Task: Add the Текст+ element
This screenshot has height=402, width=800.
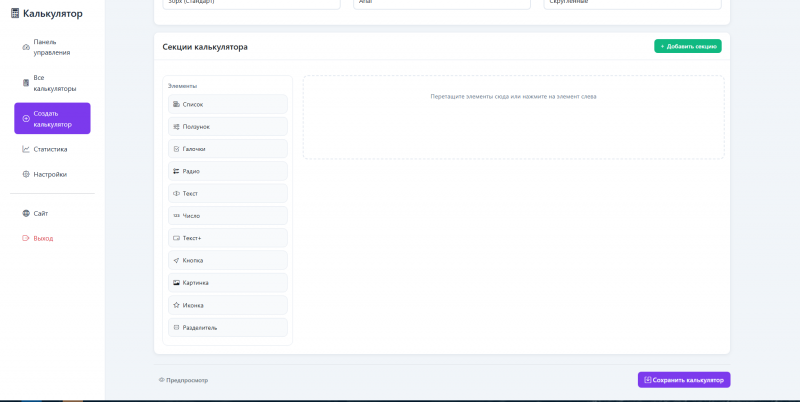Action: click(x=228, y=238)
